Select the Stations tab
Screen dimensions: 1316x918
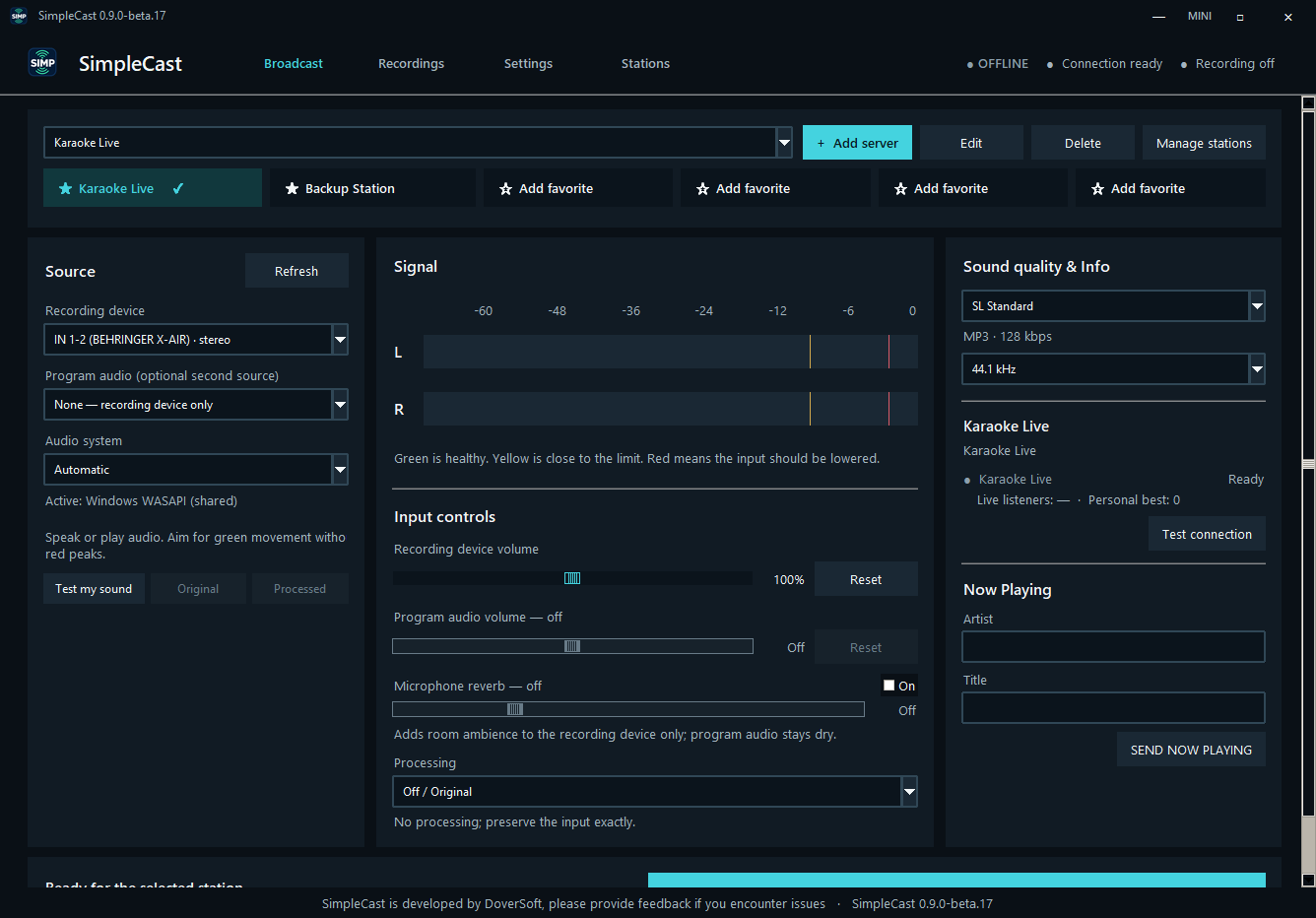pos(645,64)
